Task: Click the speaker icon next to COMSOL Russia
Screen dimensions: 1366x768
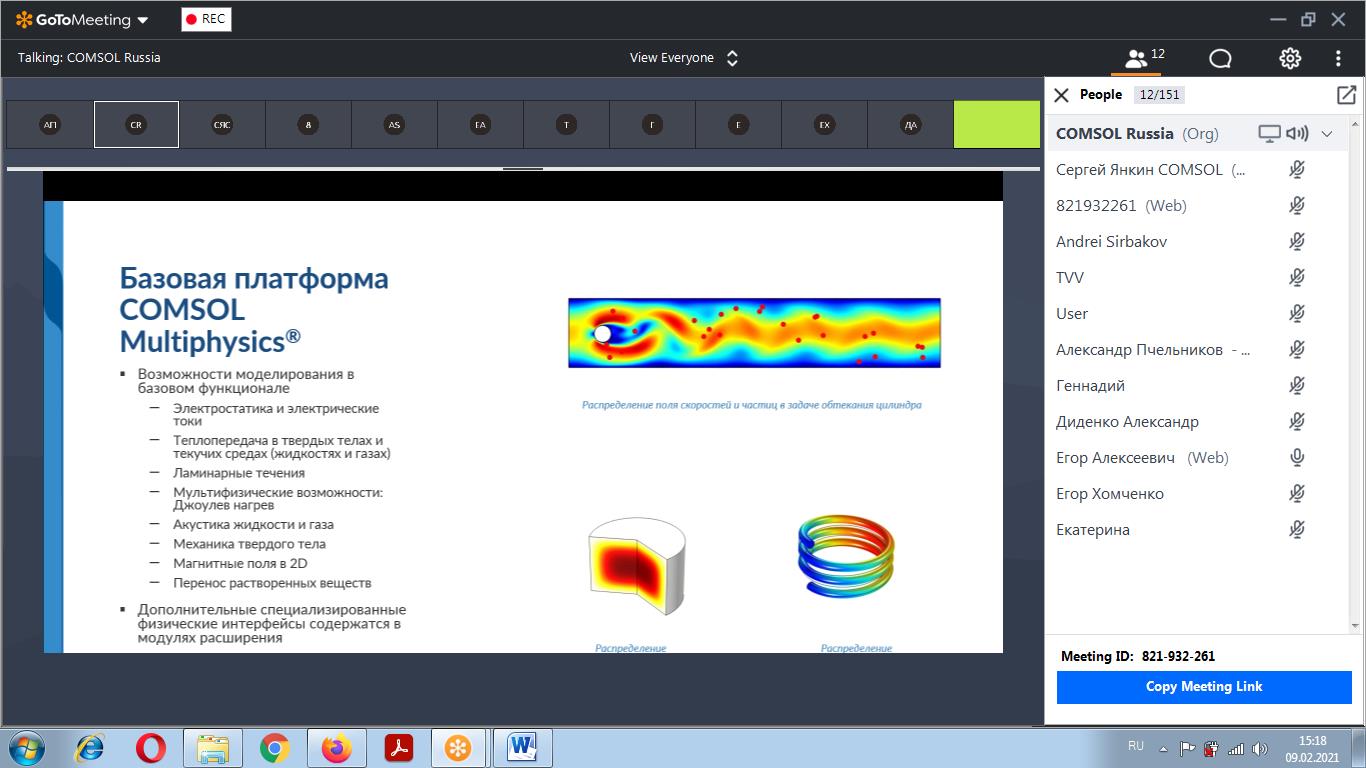Action: click(x=1297, y=133)
